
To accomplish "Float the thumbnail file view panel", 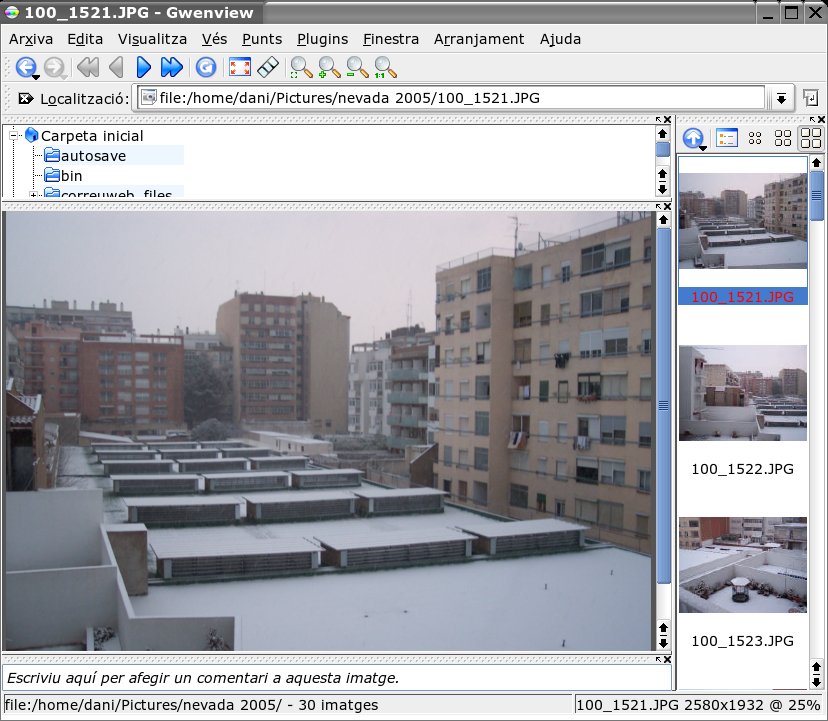I will (x=812, y=120).
